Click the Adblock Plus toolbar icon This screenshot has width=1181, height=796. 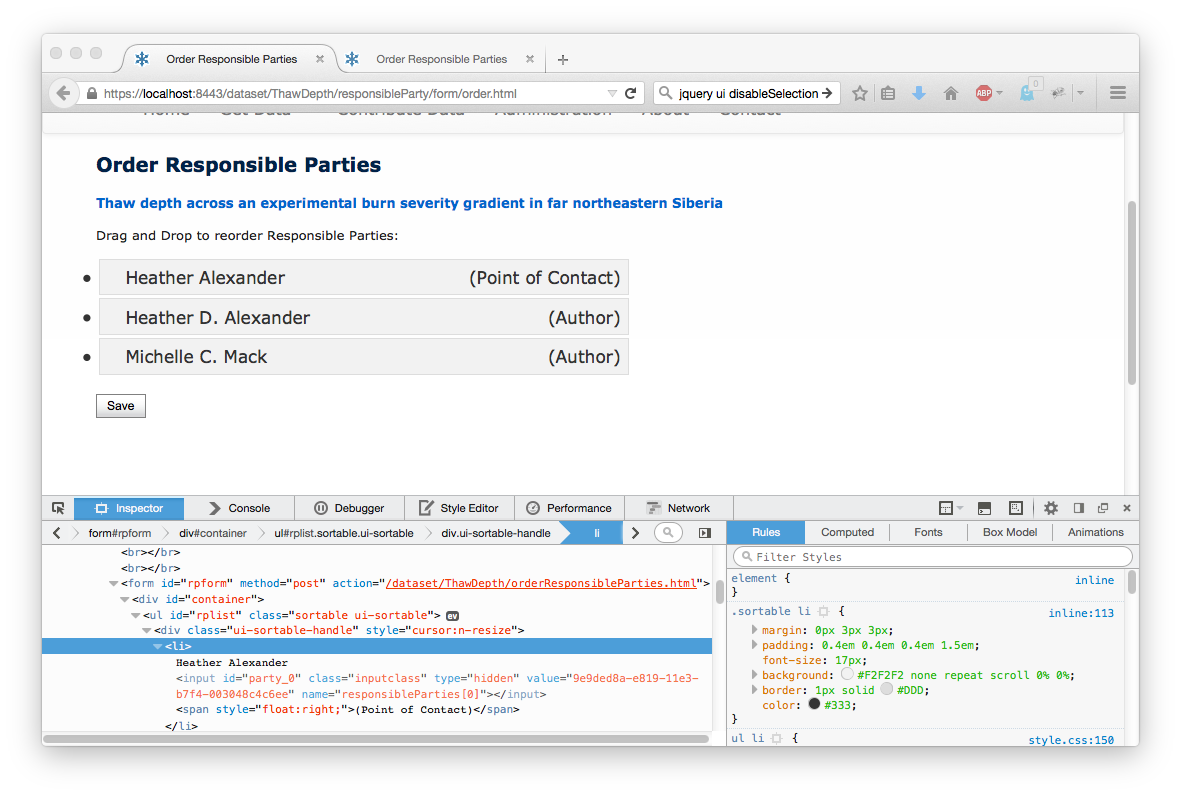point(983,93)
